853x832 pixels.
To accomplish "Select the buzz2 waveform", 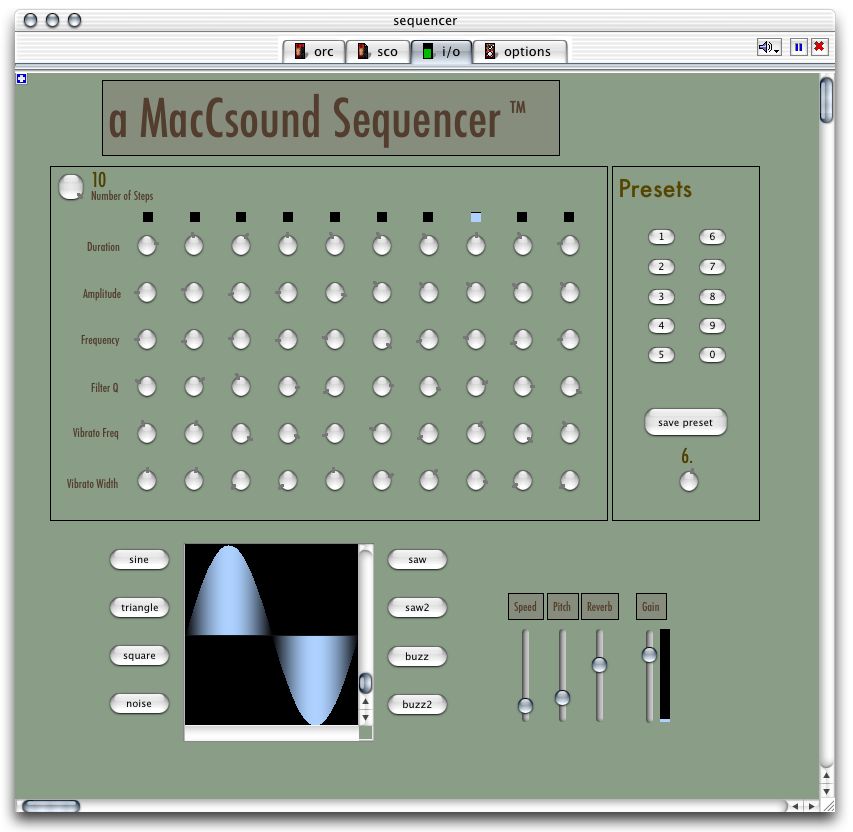I will 417,704.
